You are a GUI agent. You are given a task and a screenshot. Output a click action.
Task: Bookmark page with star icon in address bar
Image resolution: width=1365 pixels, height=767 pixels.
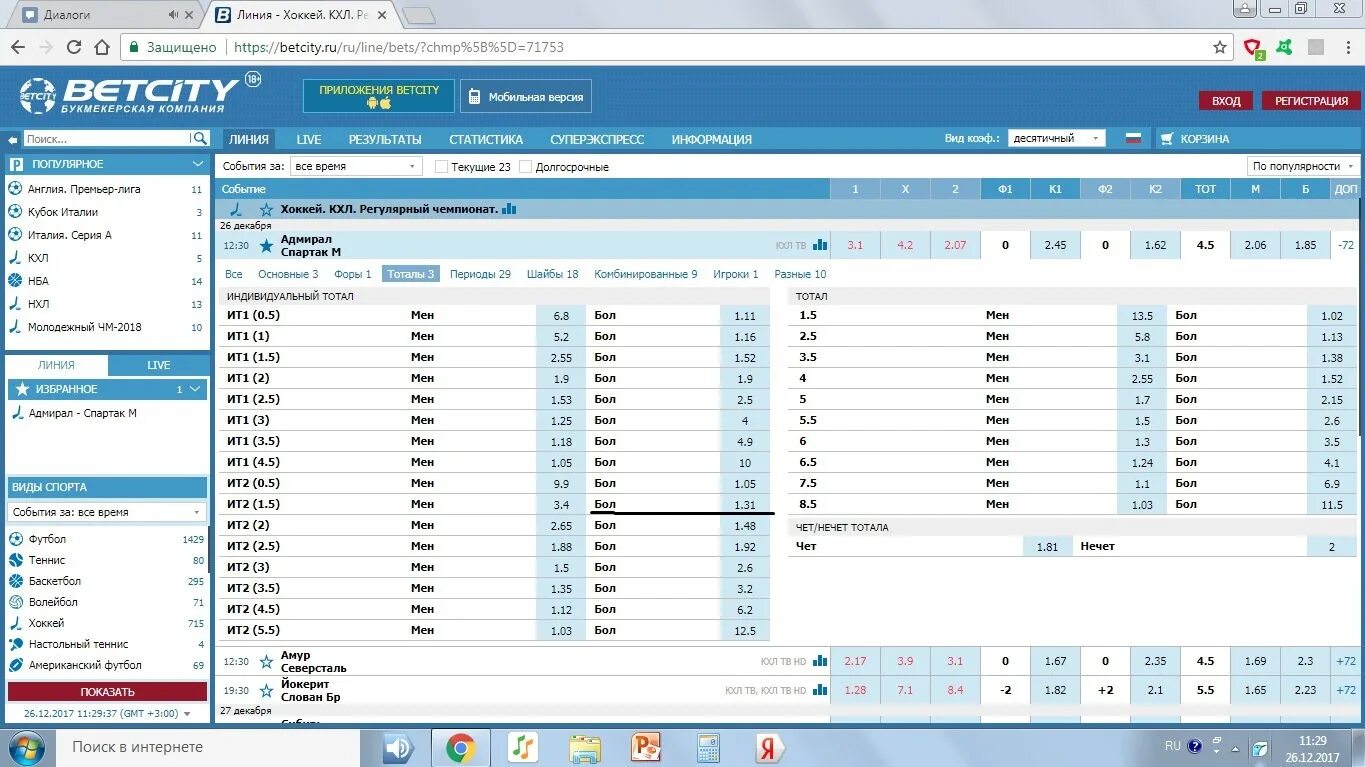coord(1219,47)
